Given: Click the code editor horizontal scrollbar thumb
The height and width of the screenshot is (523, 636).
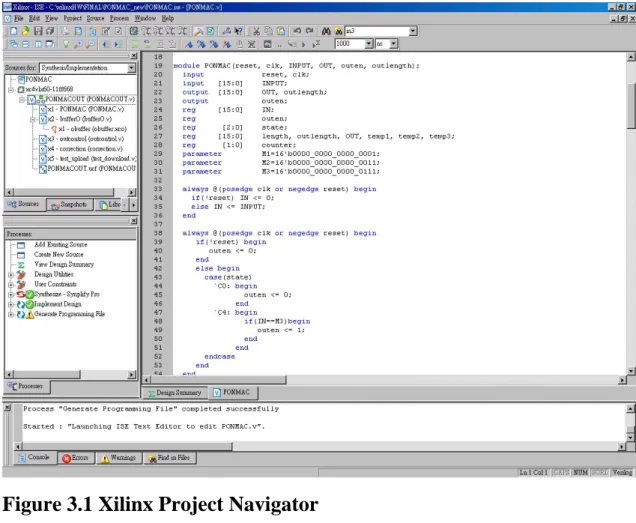Looking at the screenshot, I should pos(219,380).
